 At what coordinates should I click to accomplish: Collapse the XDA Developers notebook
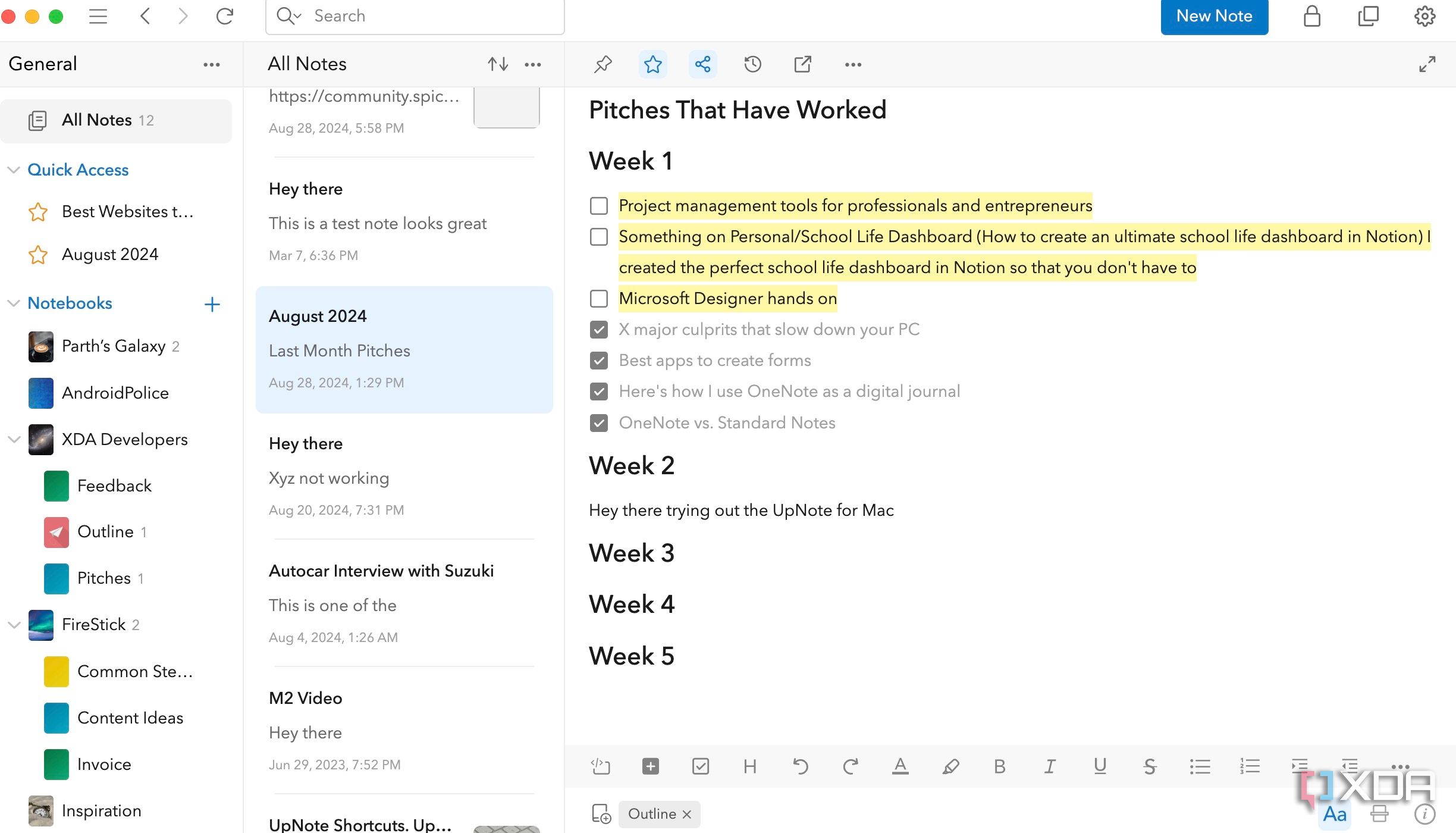(x=14, y=440)
